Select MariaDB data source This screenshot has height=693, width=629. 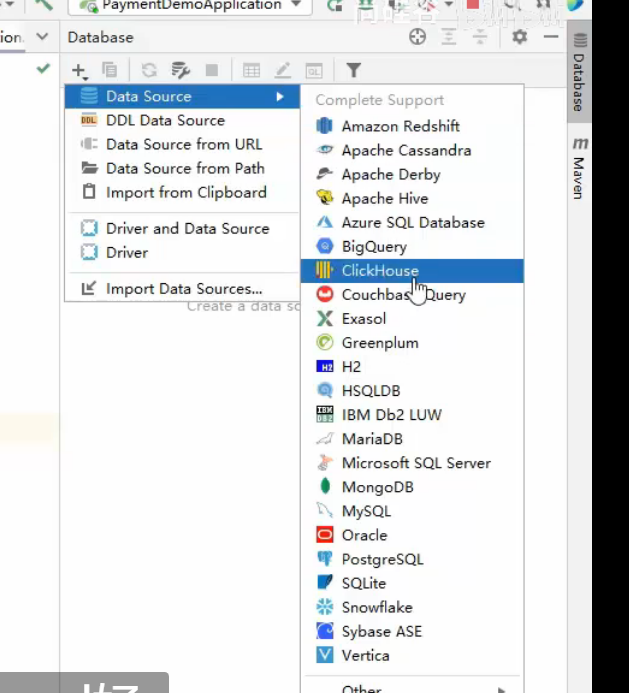pyautogui.click(x=412, y=439)
